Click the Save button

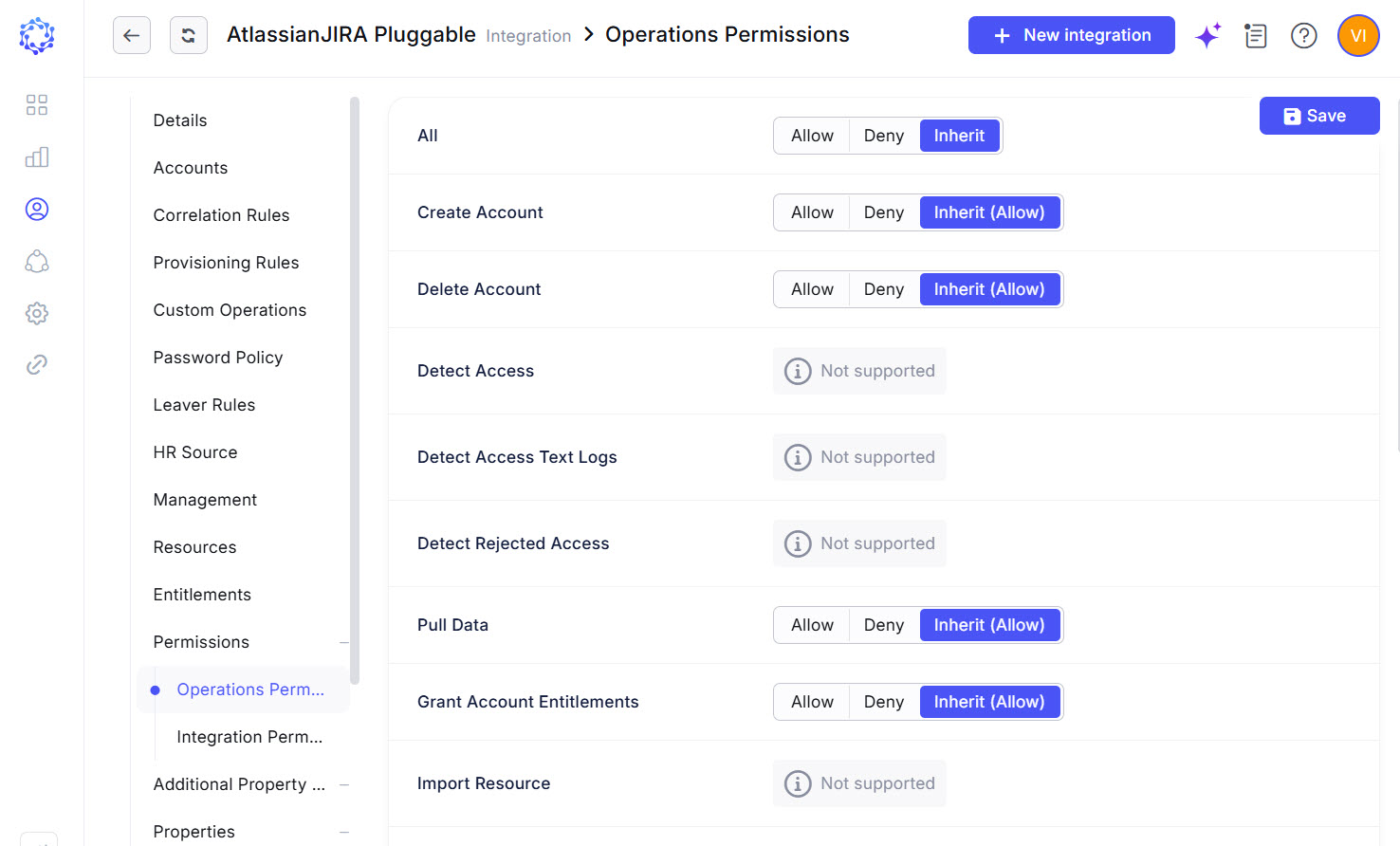(1319, 116)
